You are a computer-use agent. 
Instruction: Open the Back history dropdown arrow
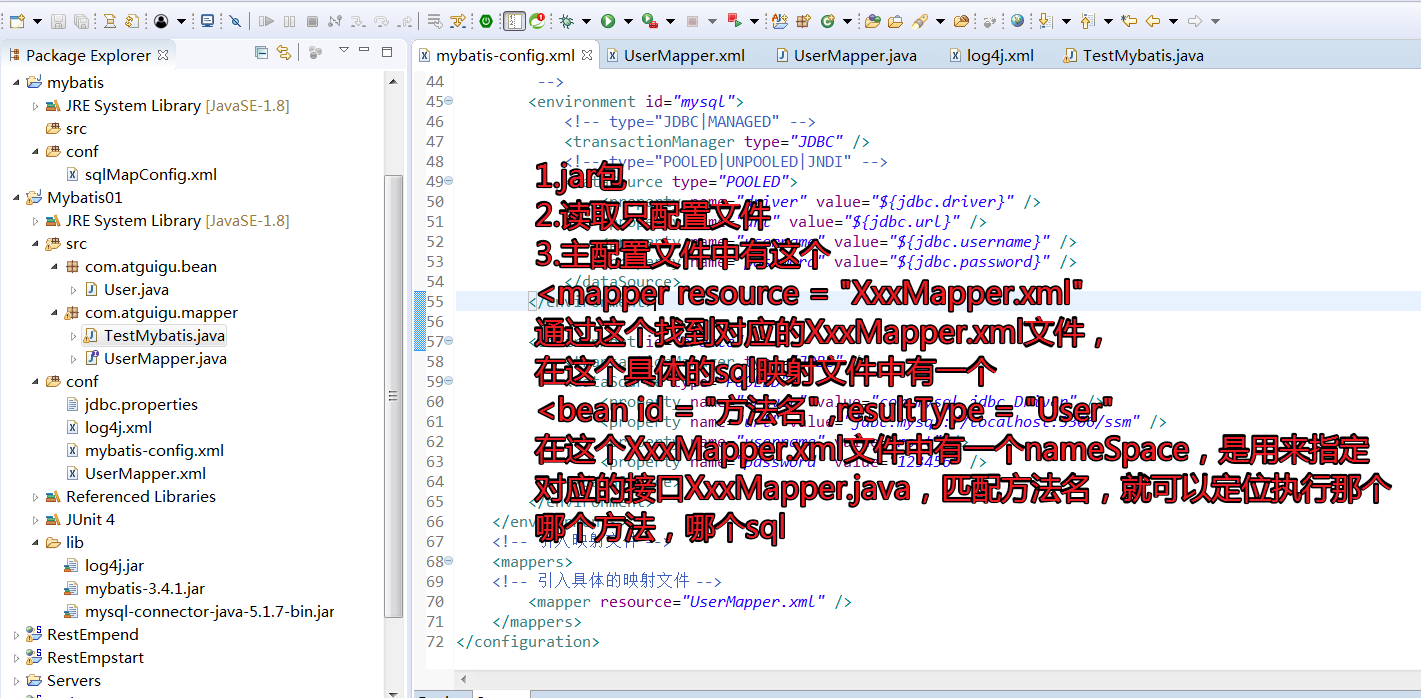point(1173,21)
